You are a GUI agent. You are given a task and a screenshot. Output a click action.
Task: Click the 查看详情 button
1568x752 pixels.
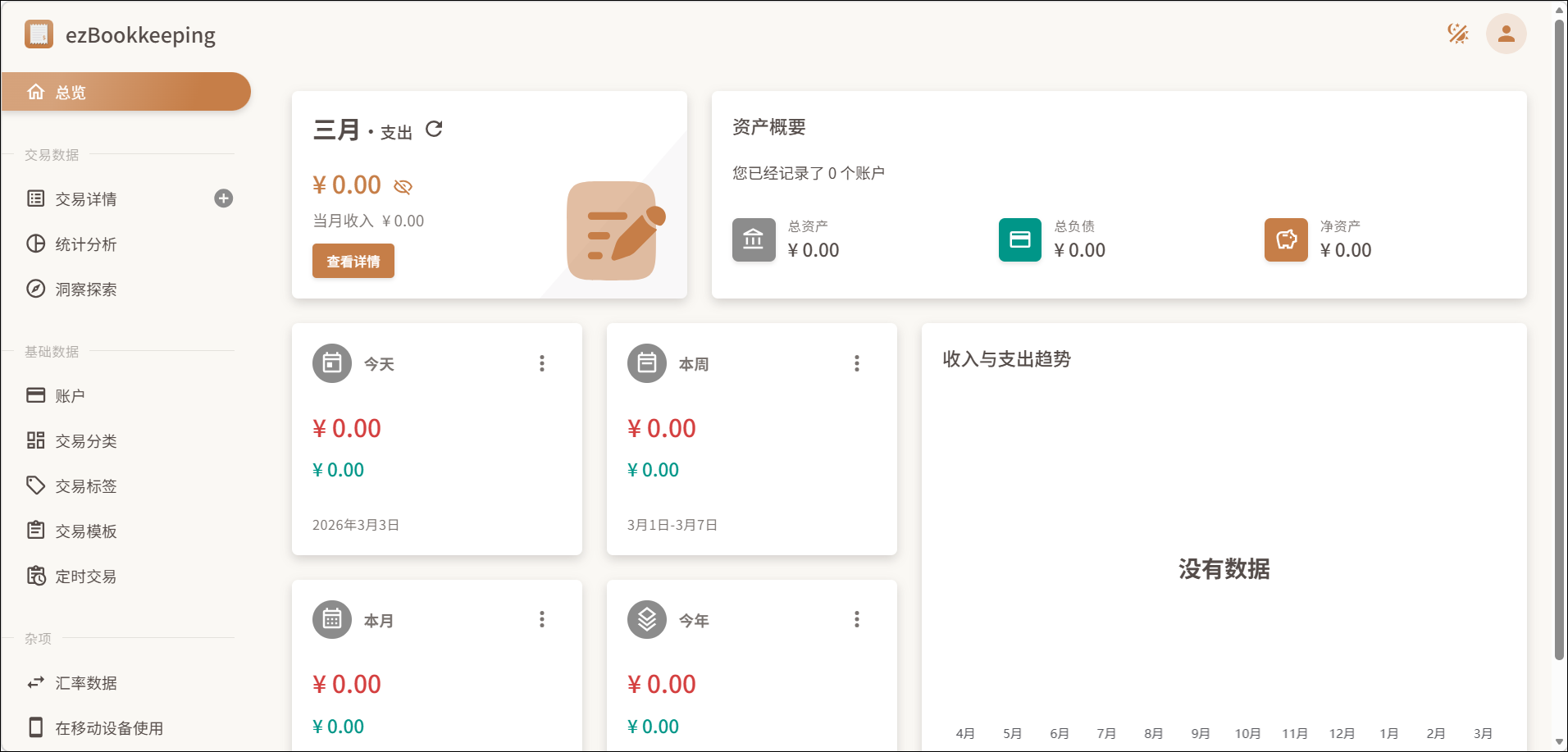[353, 261]
